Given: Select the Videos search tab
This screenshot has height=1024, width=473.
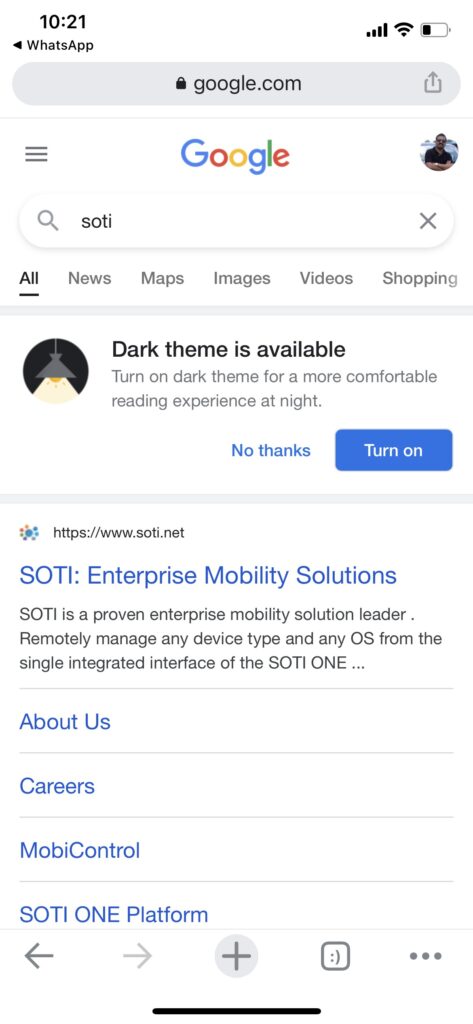Looking at the screenshot, I should point(326,278).
